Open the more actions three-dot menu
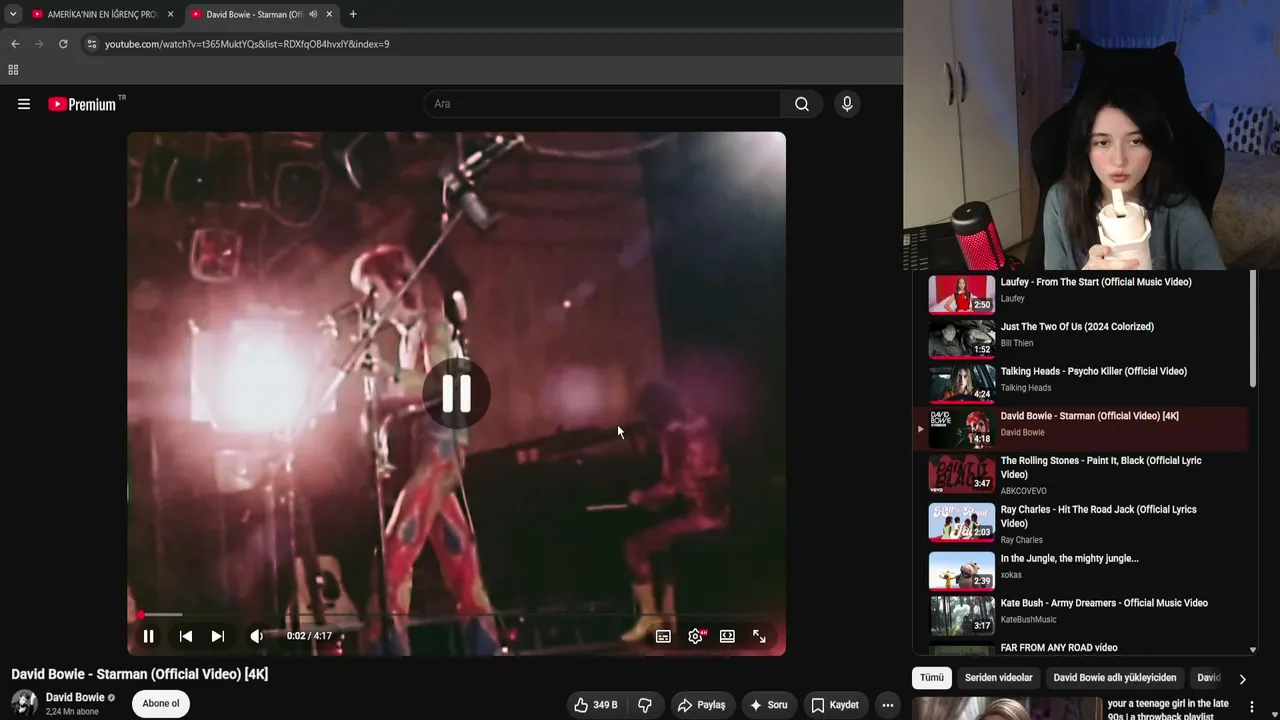The image size is (1280, 720). click(x=887, y=705)
